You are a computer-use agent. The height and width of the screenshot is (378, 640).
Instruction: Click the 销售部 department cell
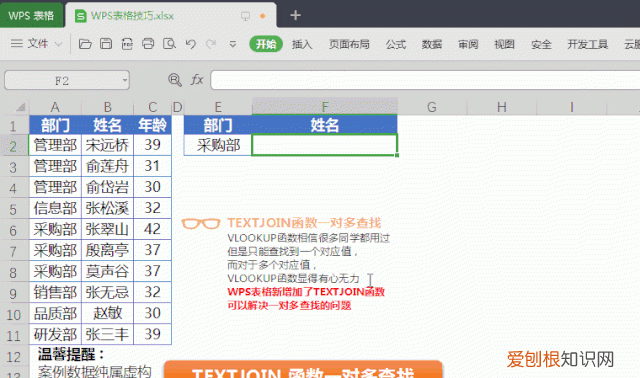click(x=55, y=292)
